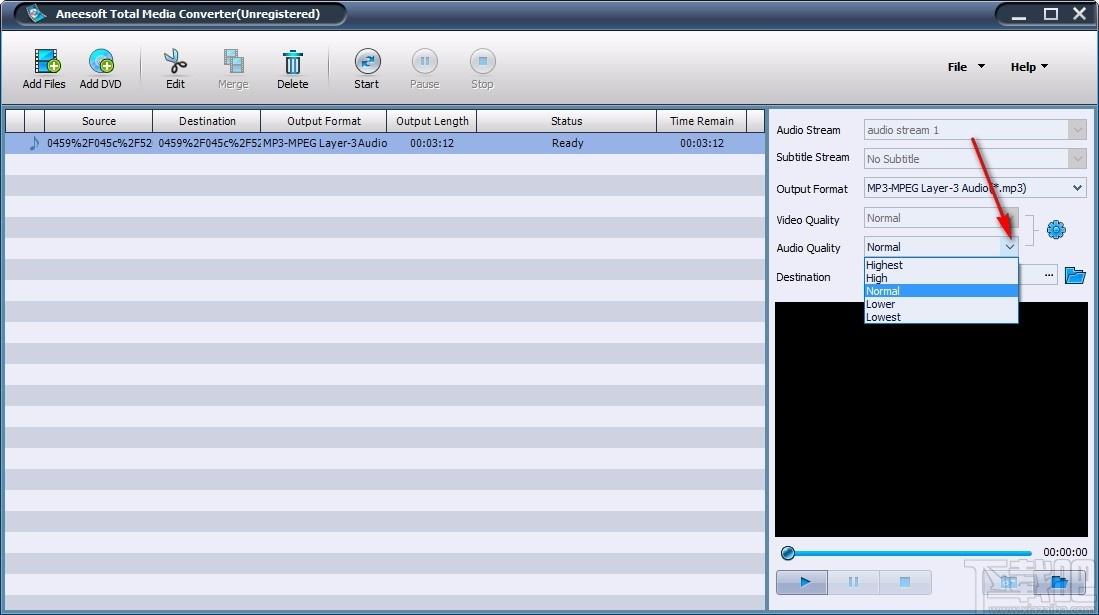Screen dimensions: 1099x615
Task: Sort by Output Format column header
Action: pyautogui.click(x=324, y=121)
